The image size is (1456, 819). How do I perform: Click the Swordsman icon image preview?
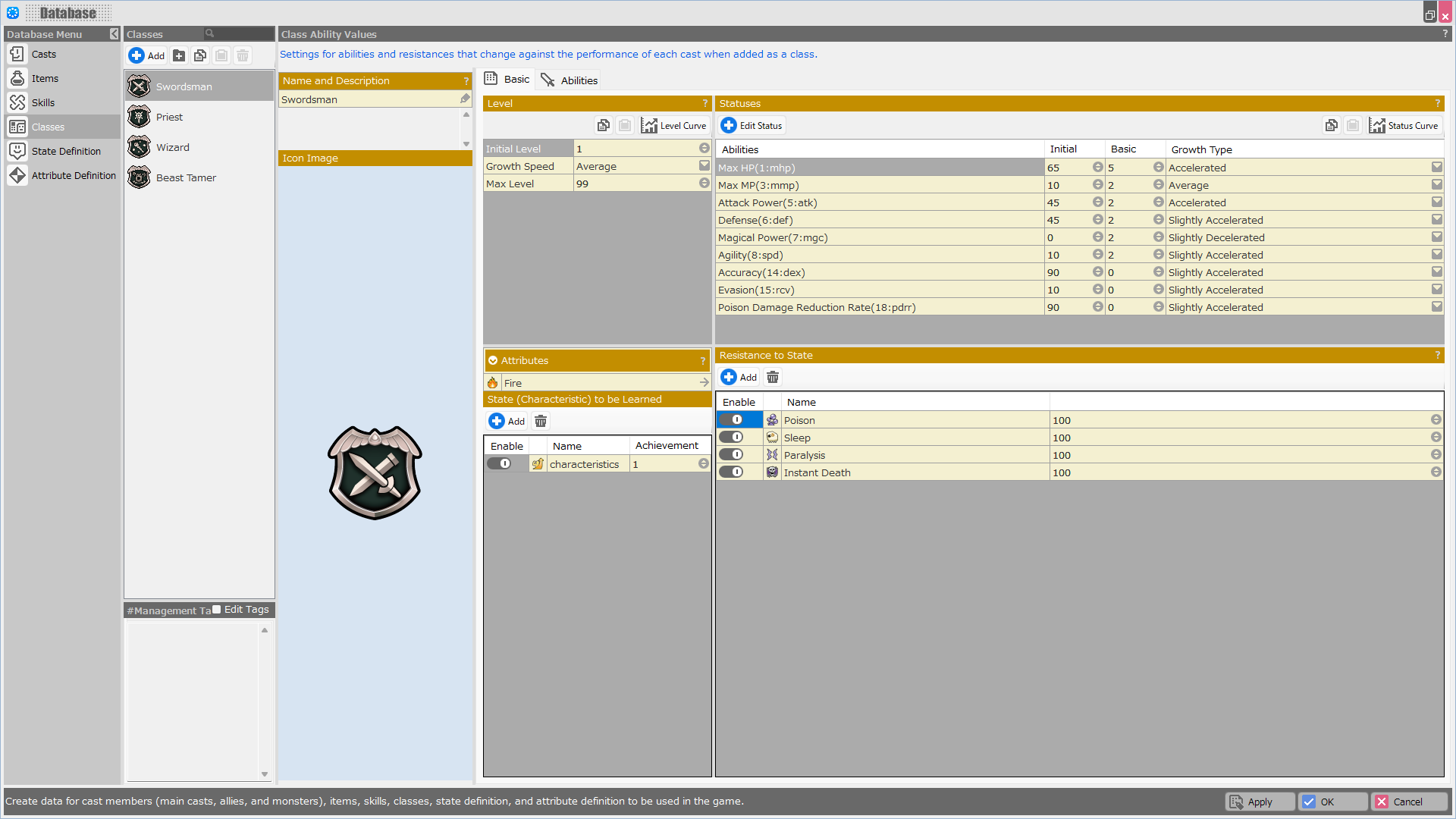coord(375,472)
